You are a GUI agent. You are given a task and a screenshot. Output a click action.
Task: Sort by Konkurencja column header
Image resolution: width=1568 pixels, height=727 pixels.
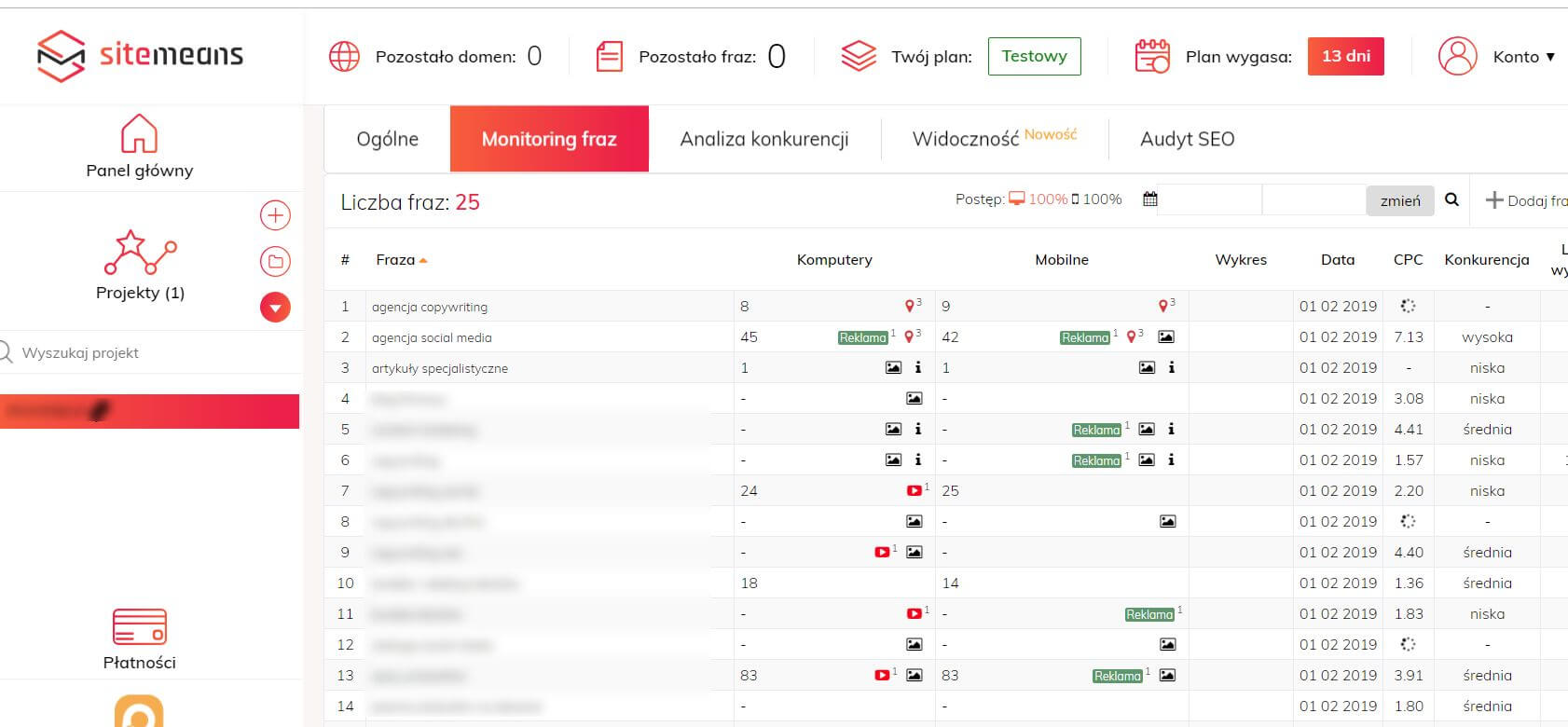(1487, 260)
